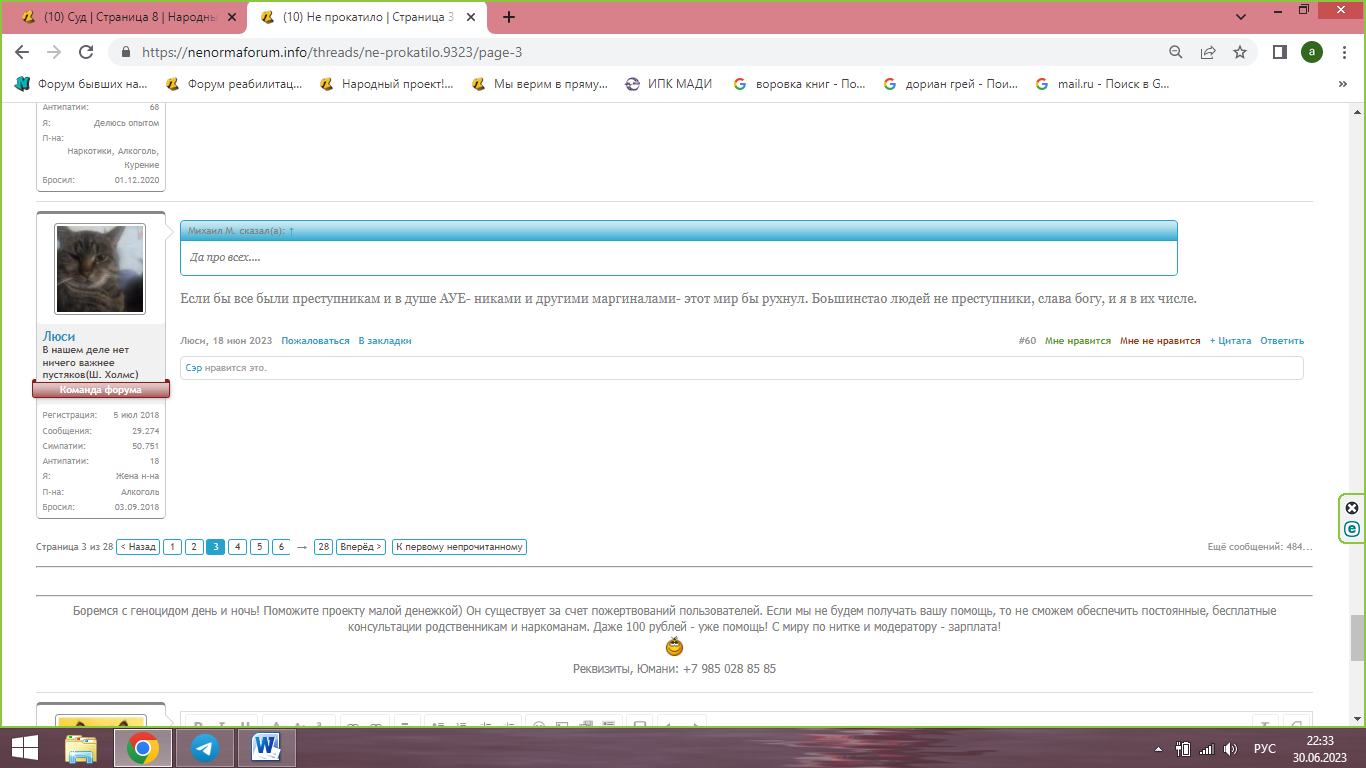Click "Мне нравится" on Люси's post
This screenshot has height=768, width=1366.
point(1077,341)
